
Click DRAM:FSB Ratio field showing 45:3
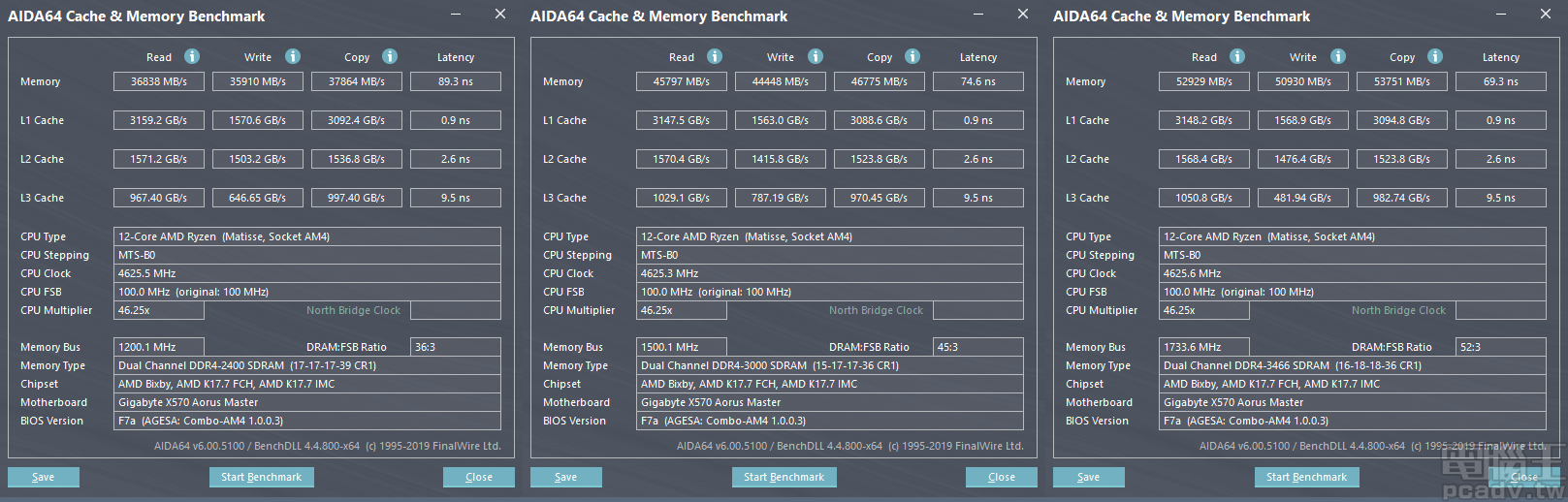coord(978,347)
